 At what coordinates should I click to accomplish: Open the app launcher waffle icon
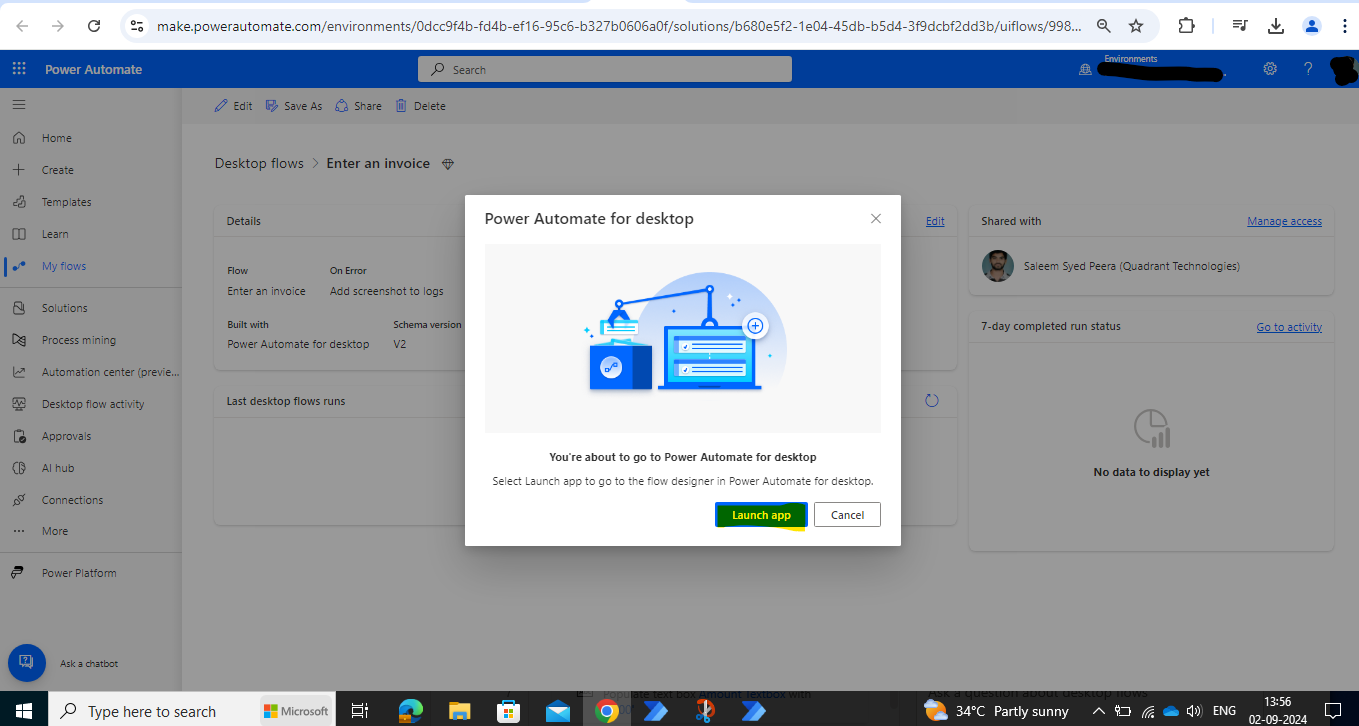click(x=19, y=69)
